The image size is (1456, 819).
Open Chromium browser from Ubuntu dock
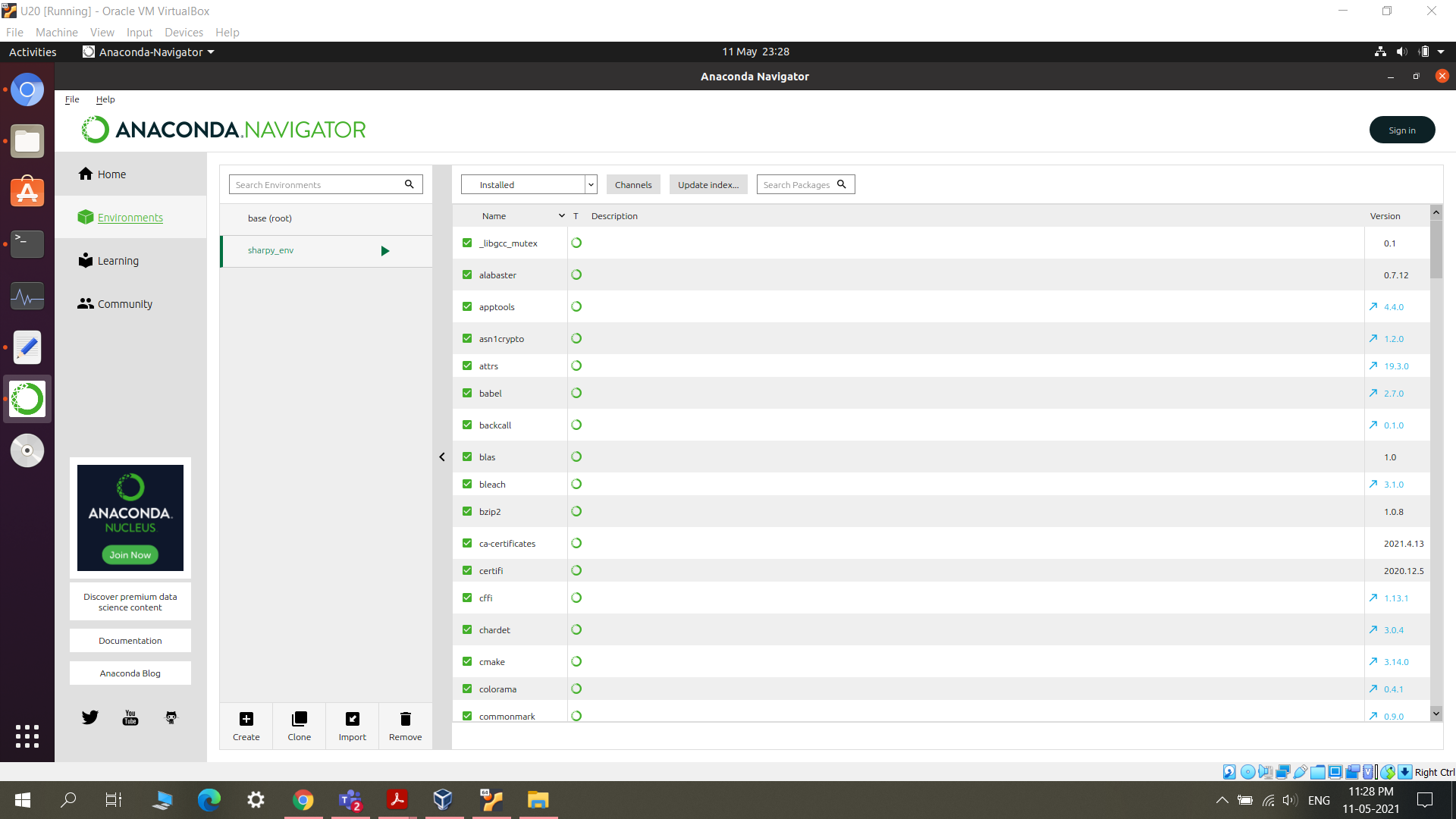pyautogui.click(x=27, y=90)
